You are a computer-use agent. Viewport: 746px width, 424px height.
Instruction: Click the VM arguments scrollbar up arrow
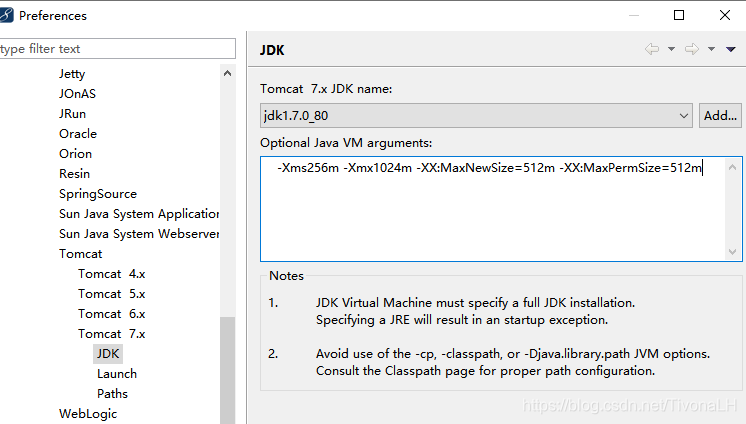point(733,168)
